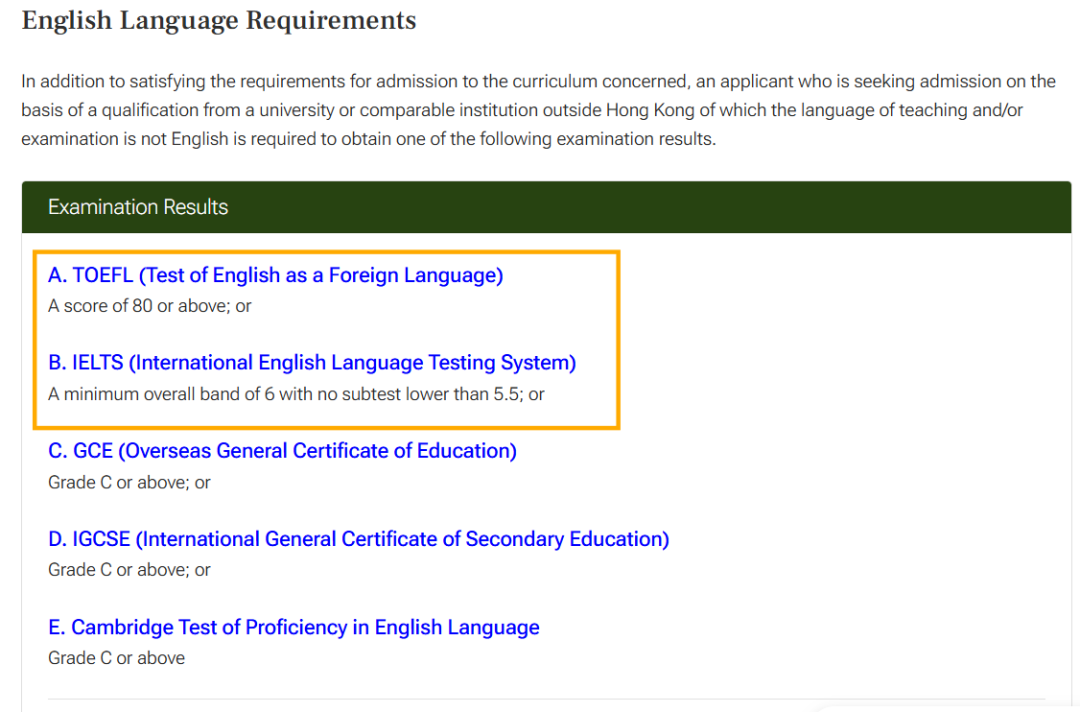Click 'Grade C or above; or' under GCE
1080x712 pixels.
129,482
